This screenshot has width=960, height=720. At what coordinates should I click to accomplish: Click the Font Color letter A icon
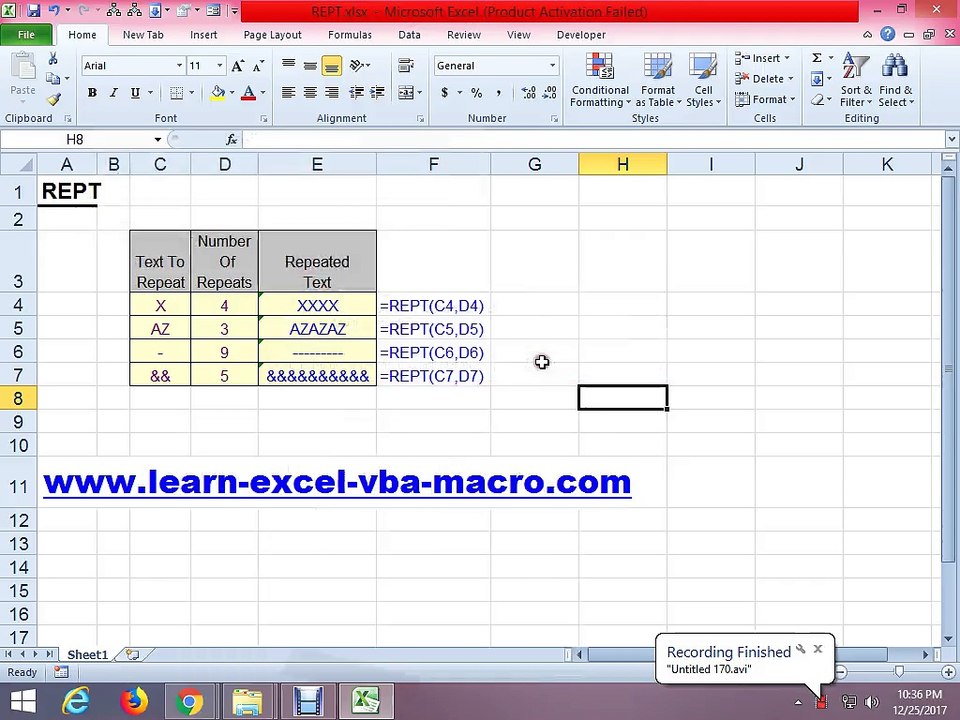coord(249,93)
